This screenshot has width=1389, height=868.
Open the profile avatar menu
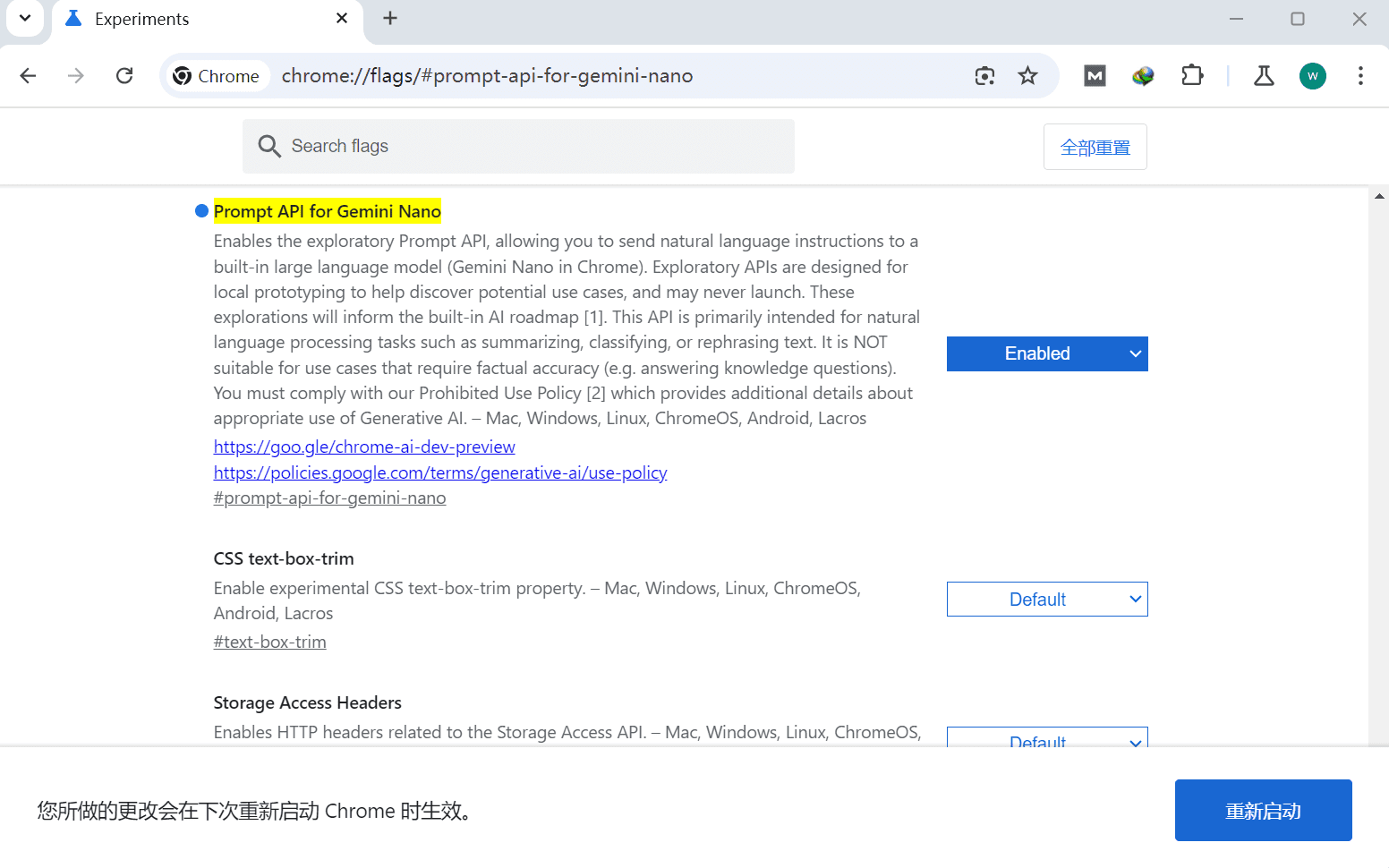click(1312, 76)
